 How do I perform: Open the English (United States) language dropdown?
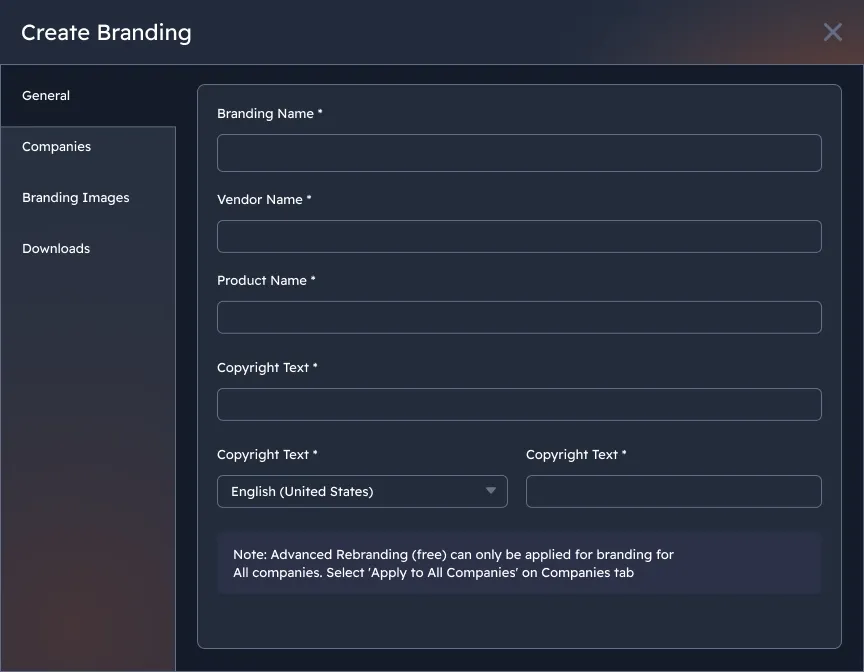[x=350, y=492]
